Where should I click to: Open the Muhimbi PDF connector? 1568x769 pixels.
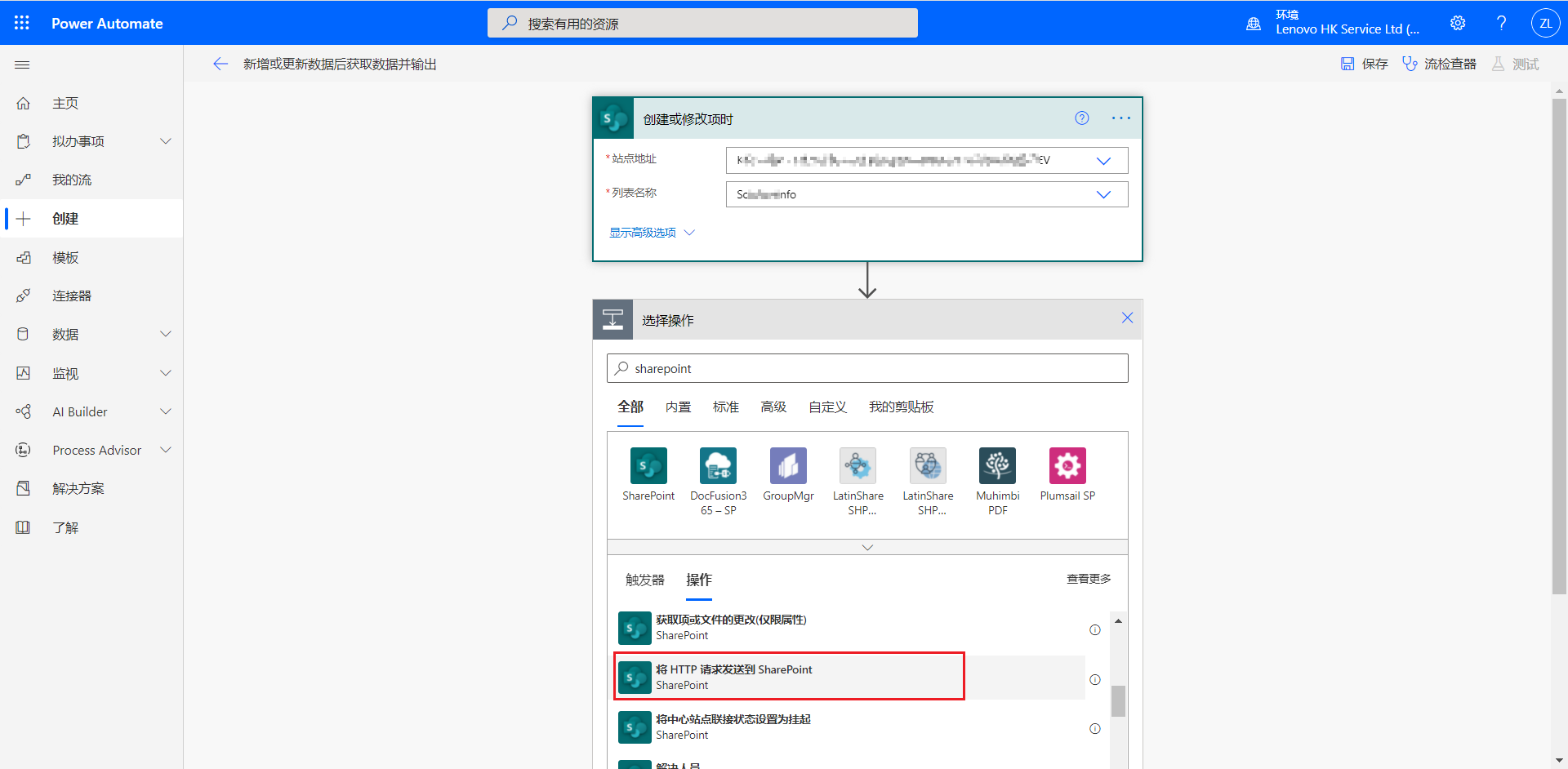click(x=997, y=465)
